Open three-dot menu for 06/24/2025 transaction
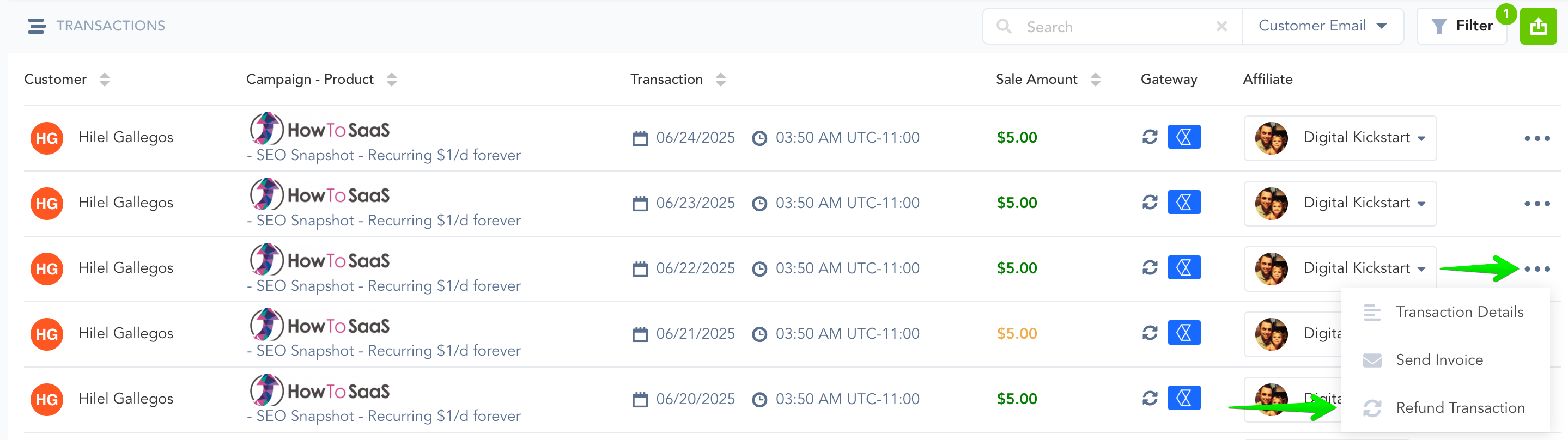The height and width of the screenshot is (440, 1568). coord(1536,139)
